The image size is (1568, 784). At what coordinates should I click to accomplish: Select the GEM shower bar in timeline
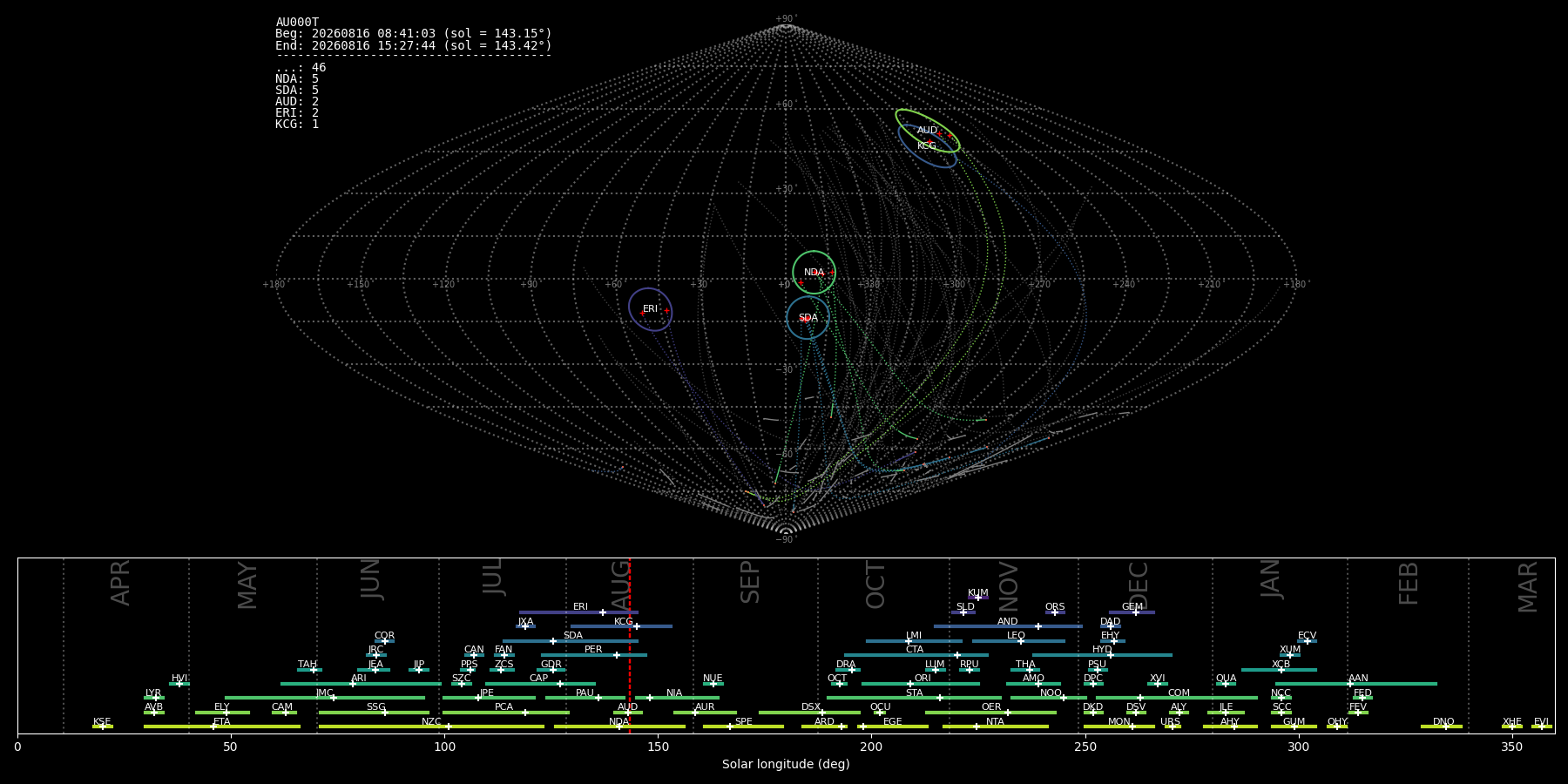[x=1132, y=612]
